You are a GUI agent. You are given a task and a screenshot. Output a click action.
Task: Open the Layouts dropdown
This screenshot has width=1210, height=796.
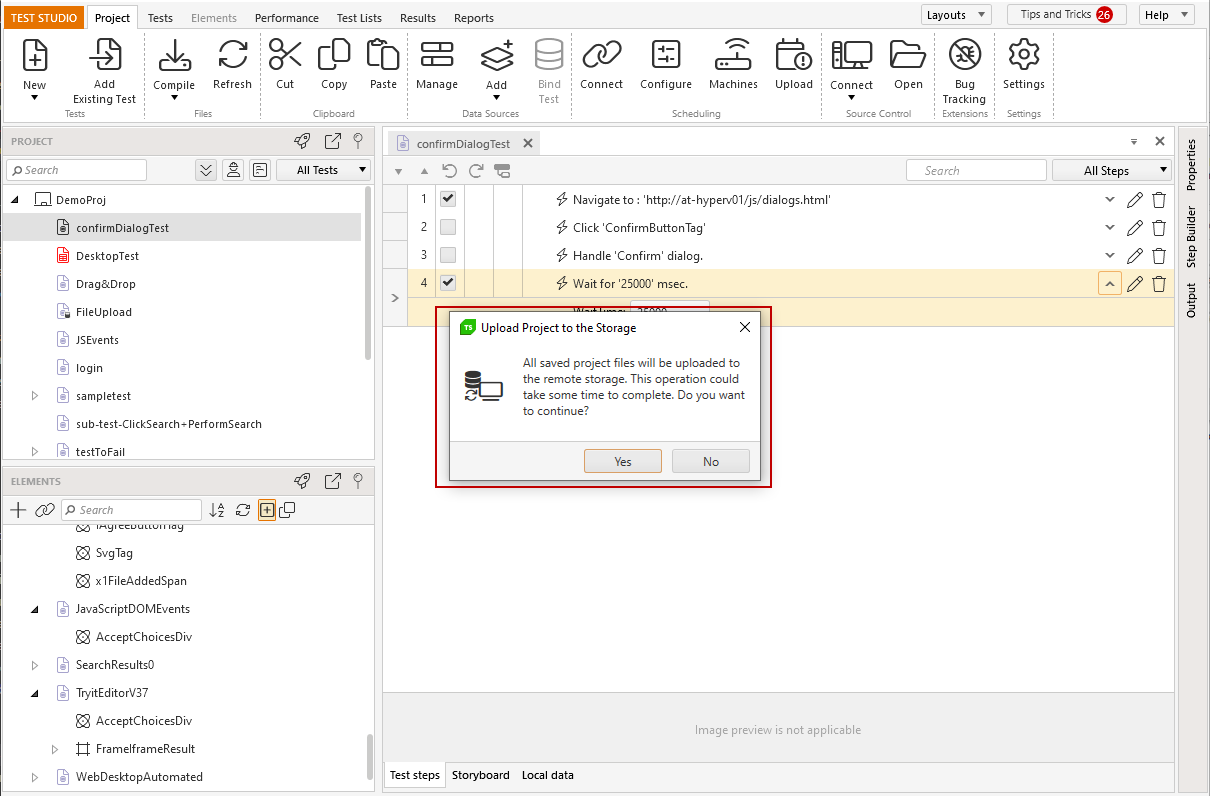956,15
